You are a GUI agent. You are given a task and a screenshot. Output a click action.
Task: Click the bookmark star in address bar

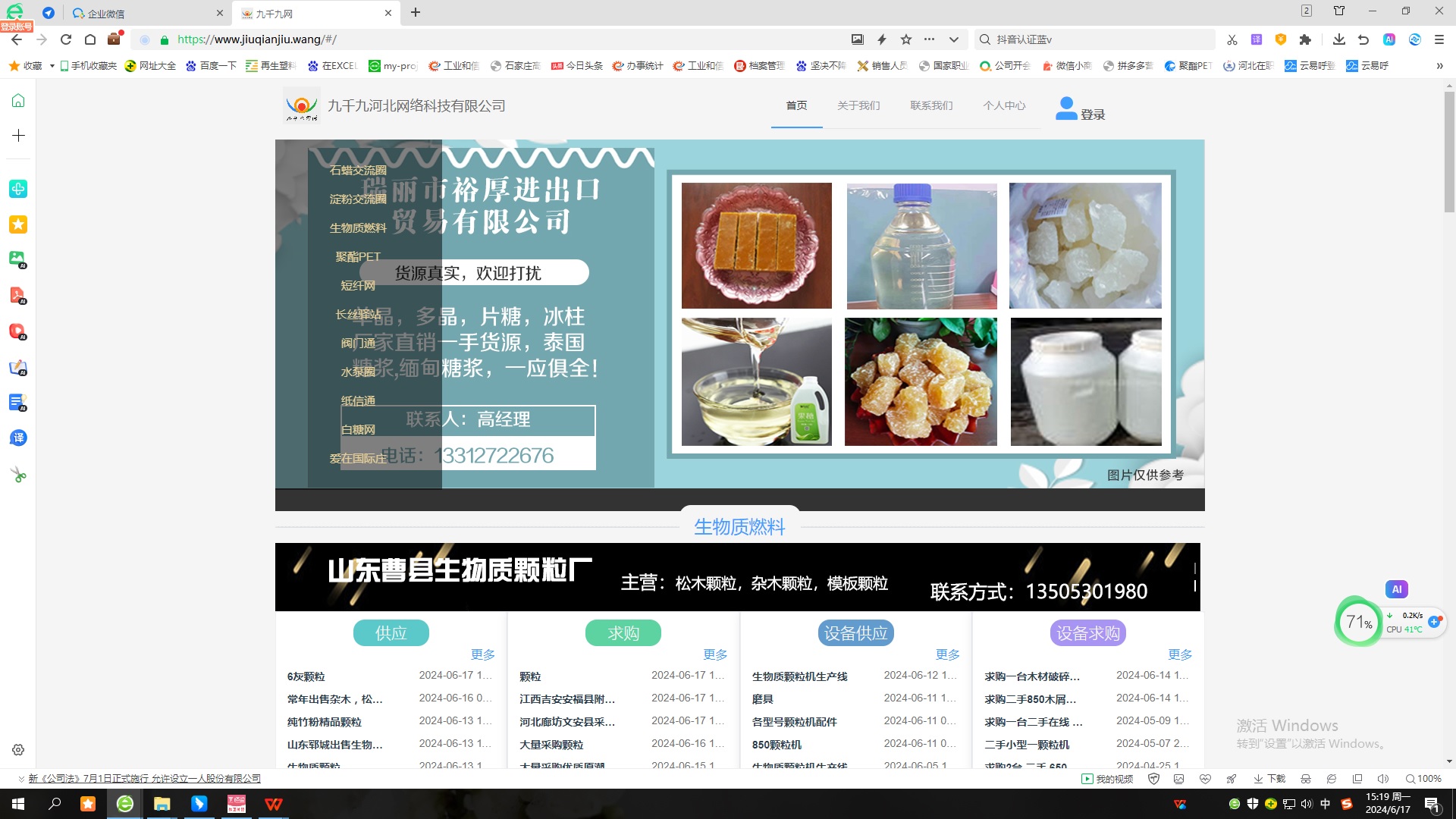click(x=905, y=39)
